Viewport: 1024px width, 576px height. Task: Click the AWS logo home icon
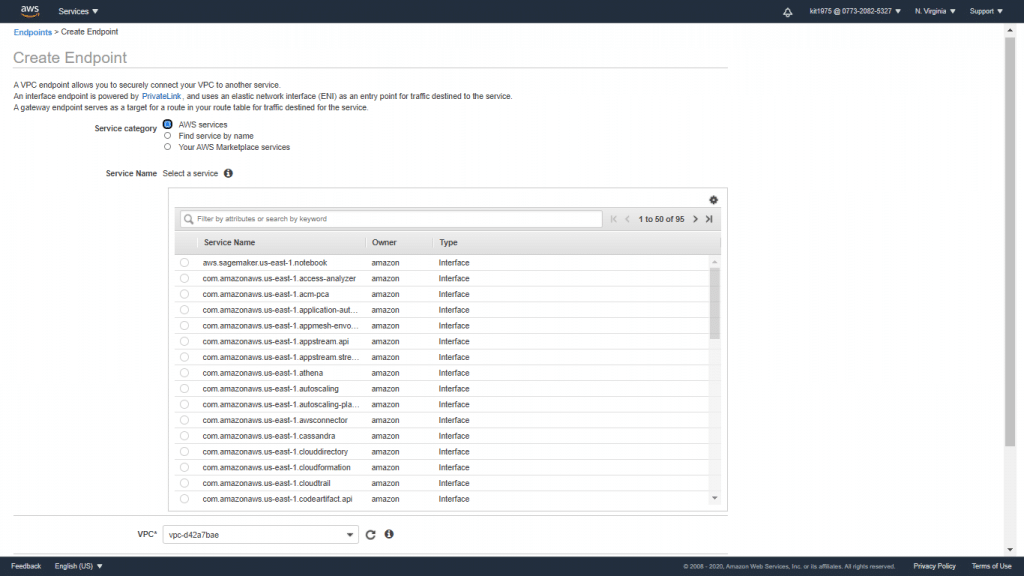[x=29, y=11]
